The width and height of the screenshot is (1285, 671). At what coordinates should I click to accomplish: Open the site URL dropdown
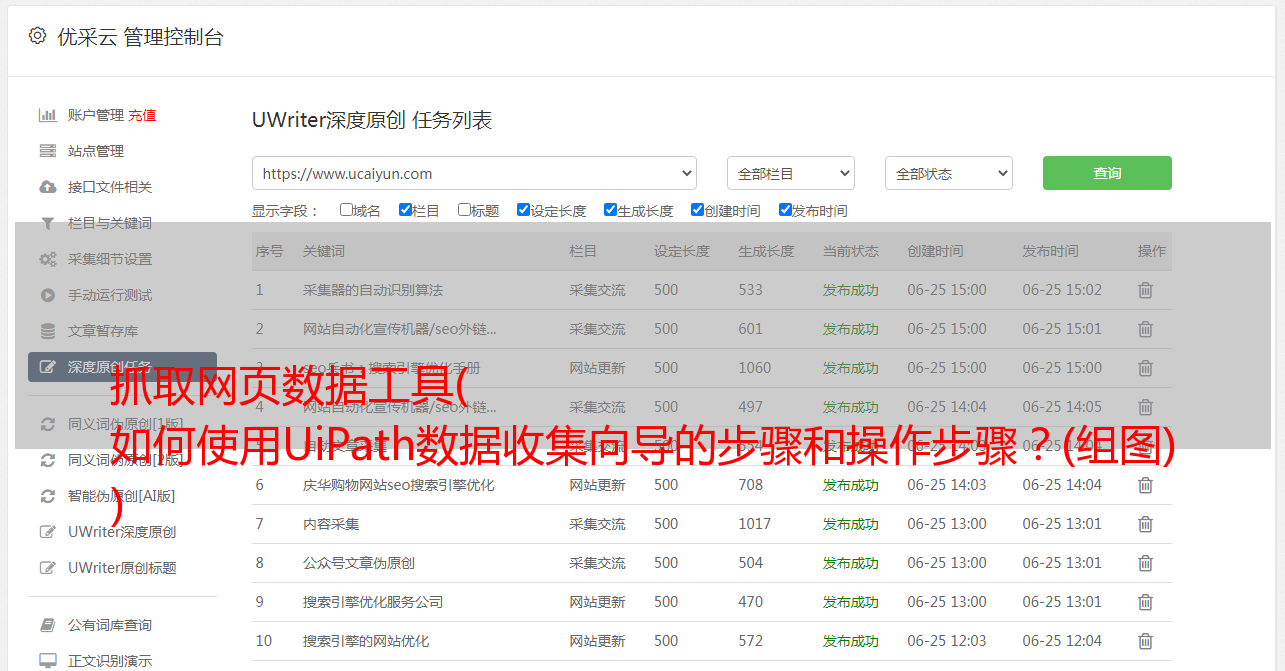coord(474,173)
